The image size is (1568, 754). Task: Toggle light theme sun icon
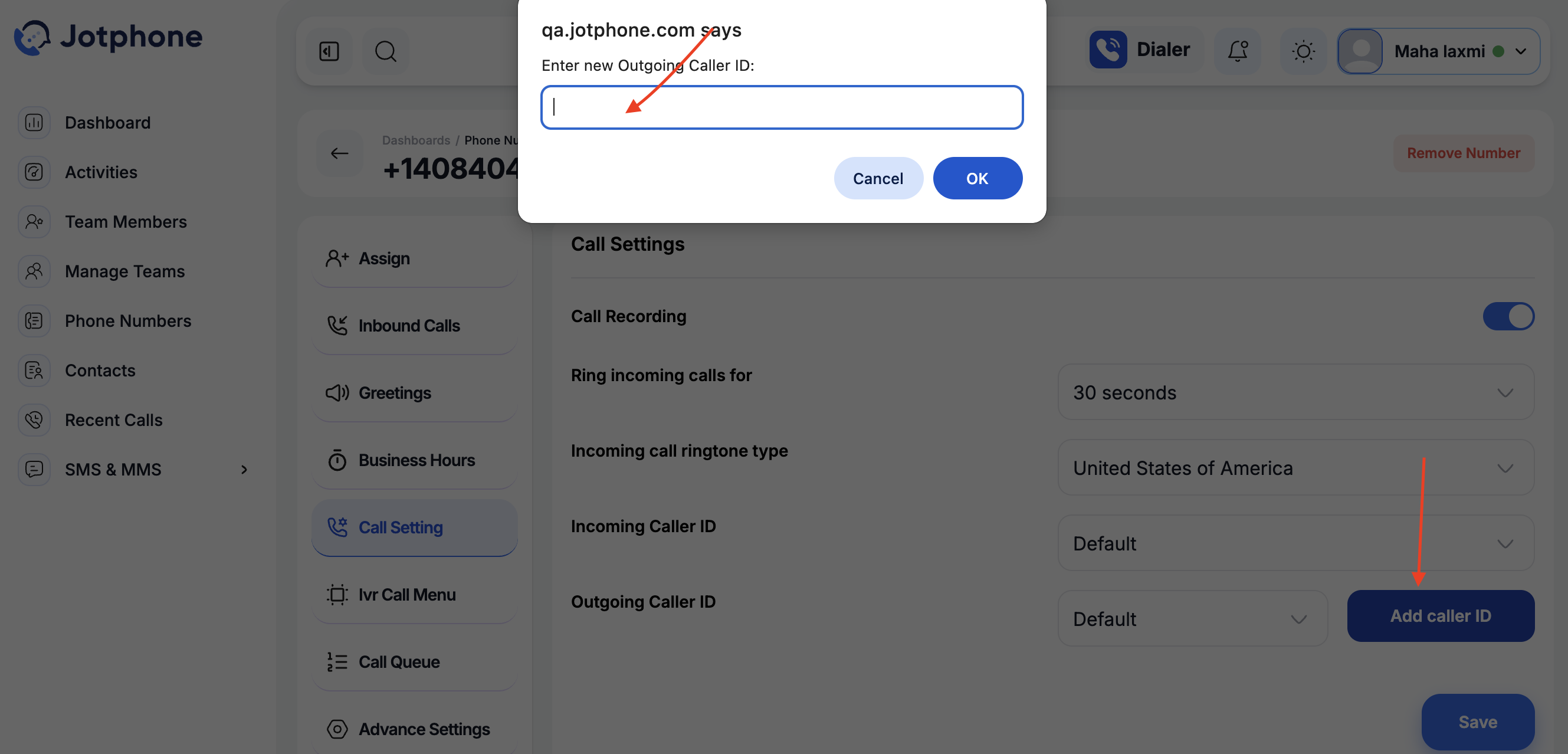click(x=1303, y=51)
